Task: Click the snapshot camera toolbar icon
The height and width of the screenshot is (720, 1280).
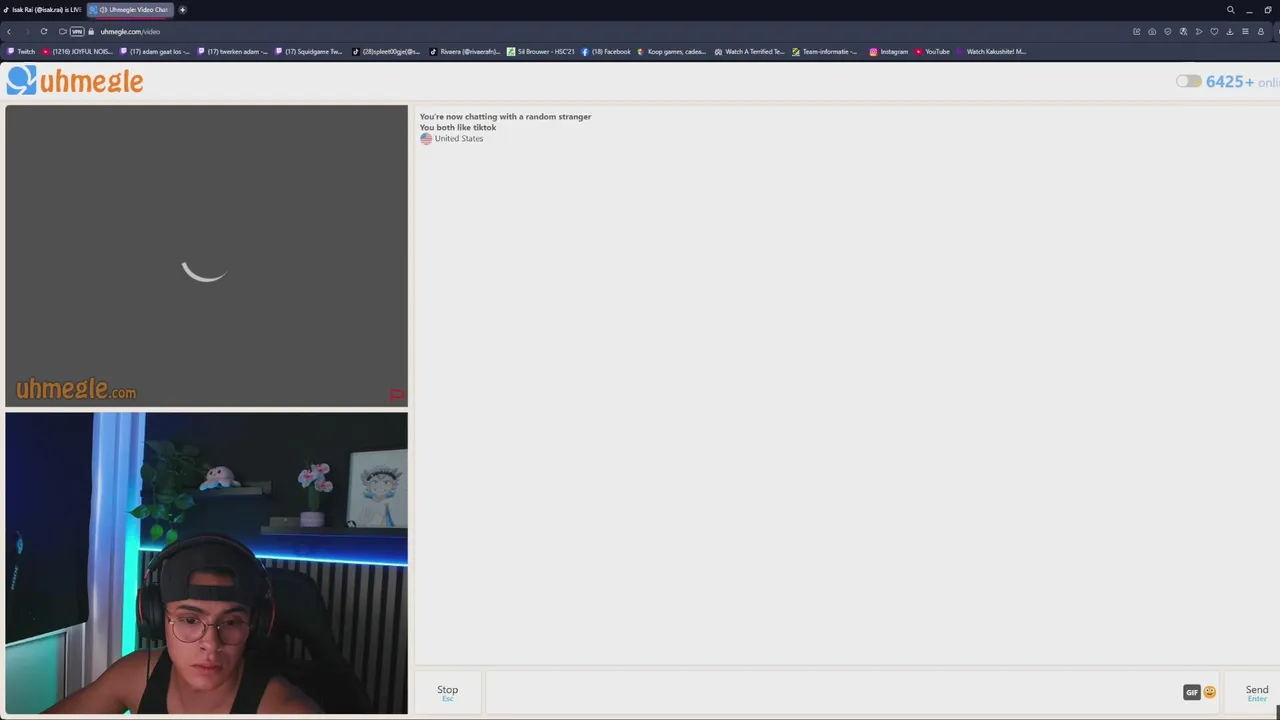Action: click(1152, 32)
